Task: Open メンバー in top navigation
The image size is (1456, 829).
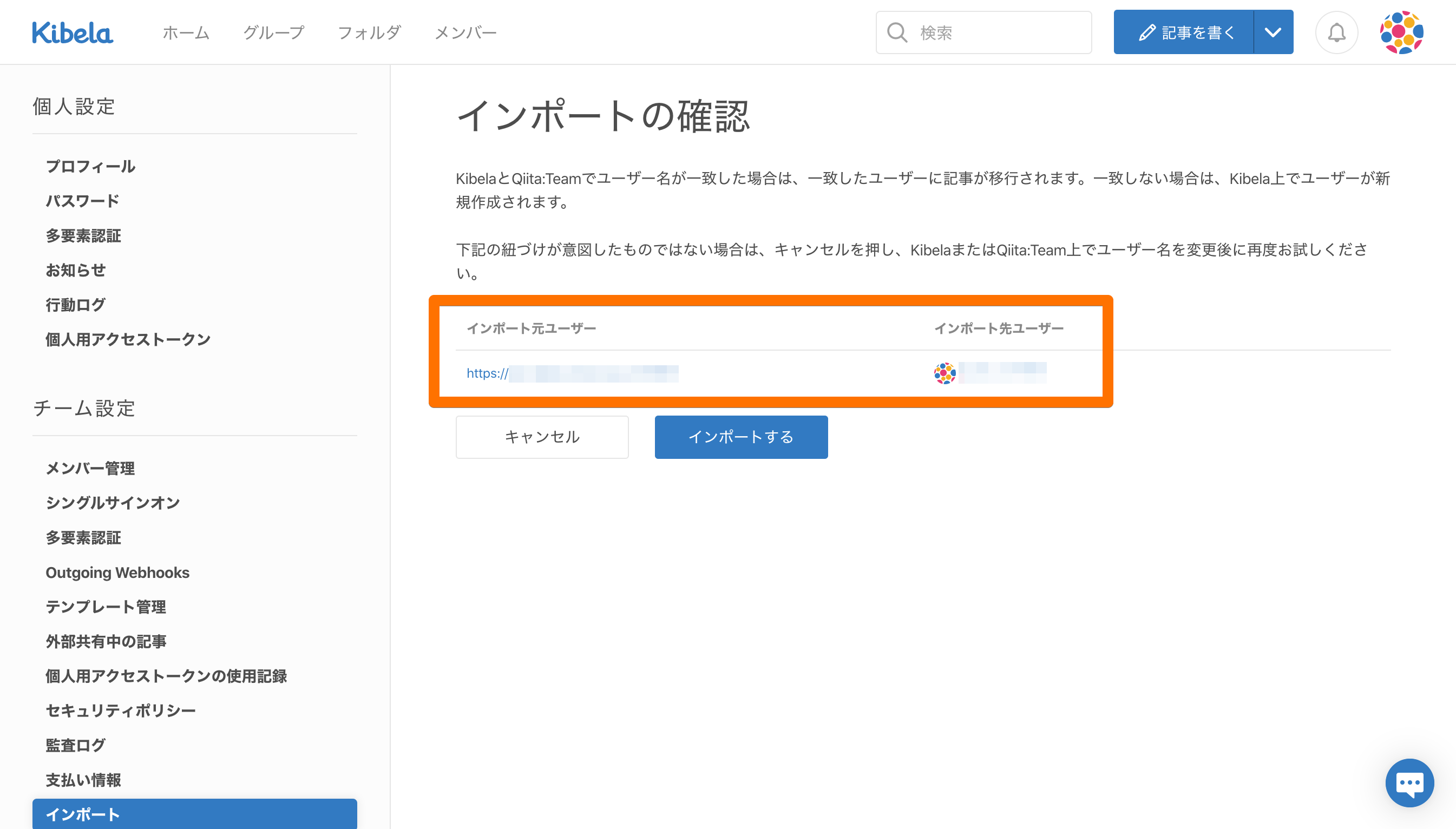Action: click(x=465, y=32)
